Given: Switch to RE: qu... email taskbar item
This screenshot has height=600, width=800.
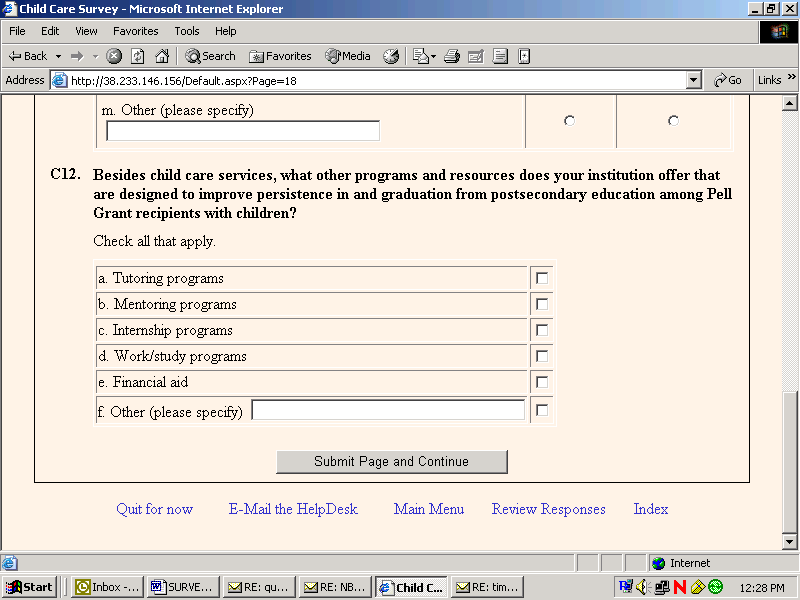Looking at the screenshot, I should tap(260, 587).
